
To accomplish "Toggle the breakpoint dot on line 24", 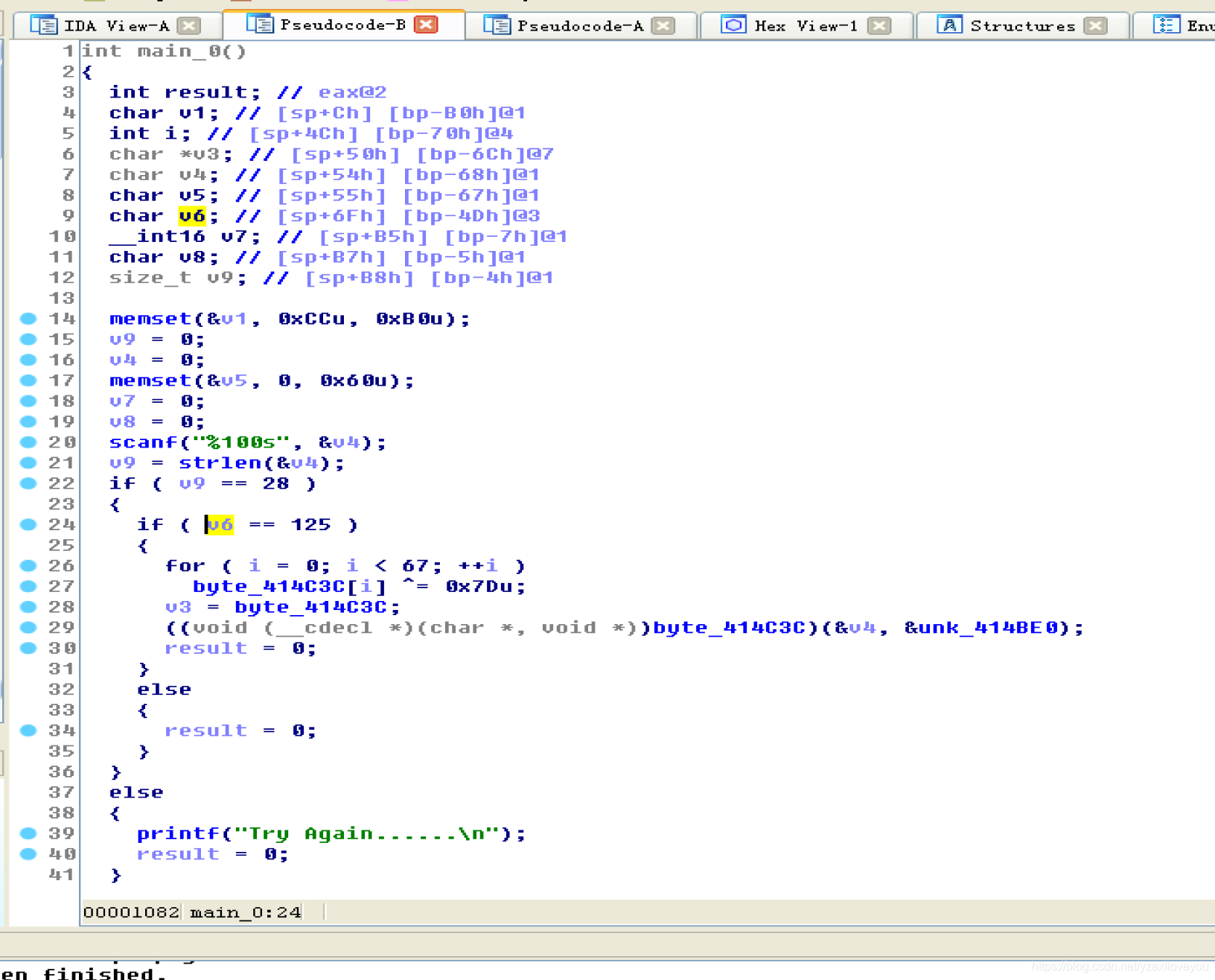I will coord(28,524).
